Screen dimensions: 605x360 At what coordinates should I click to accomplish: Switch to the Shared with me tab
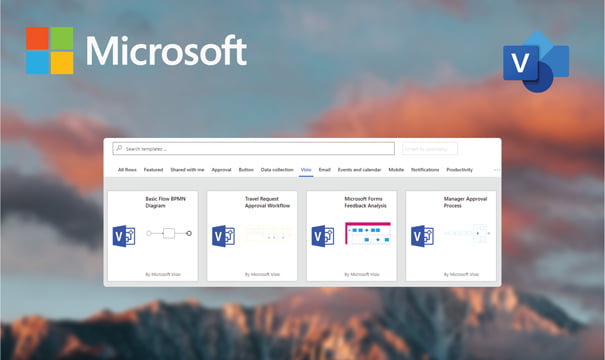coord(187,170)
